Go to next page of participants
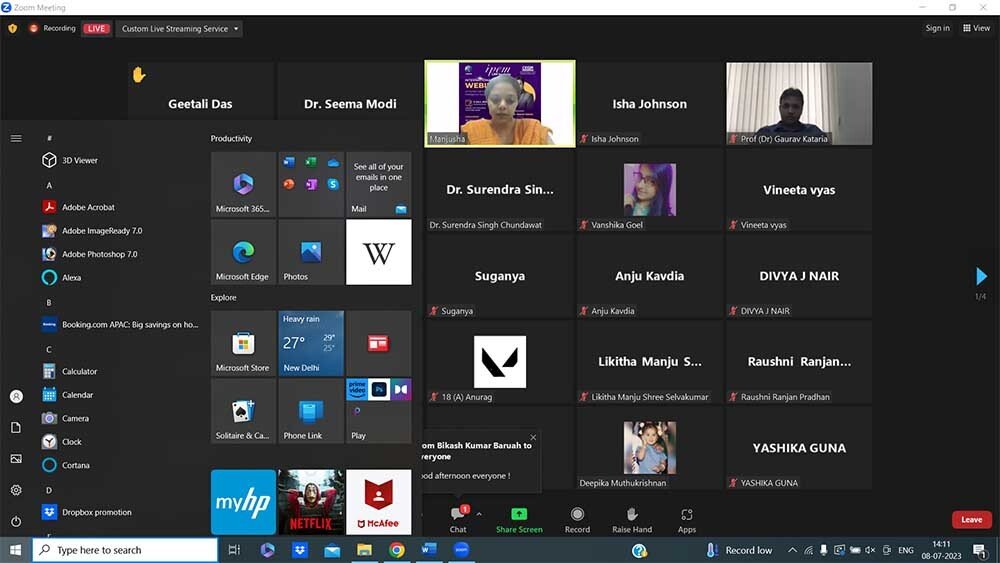1000x563 pixels. (981, 277)
